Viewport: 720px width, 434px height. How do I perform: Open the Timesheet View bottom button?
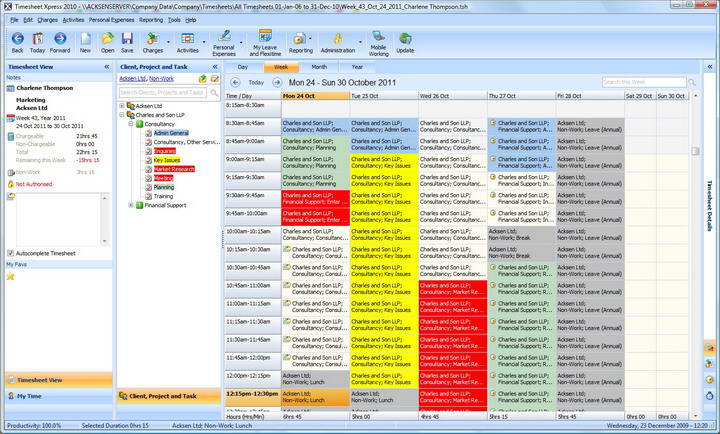click(59, 380)
